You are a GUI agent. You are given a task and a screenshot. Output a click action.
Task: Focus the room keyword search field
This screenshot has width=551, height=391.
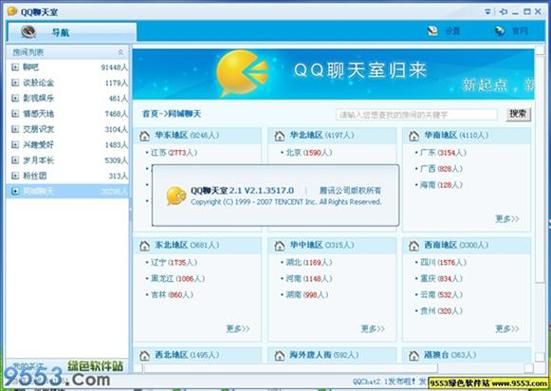point(417,115)
